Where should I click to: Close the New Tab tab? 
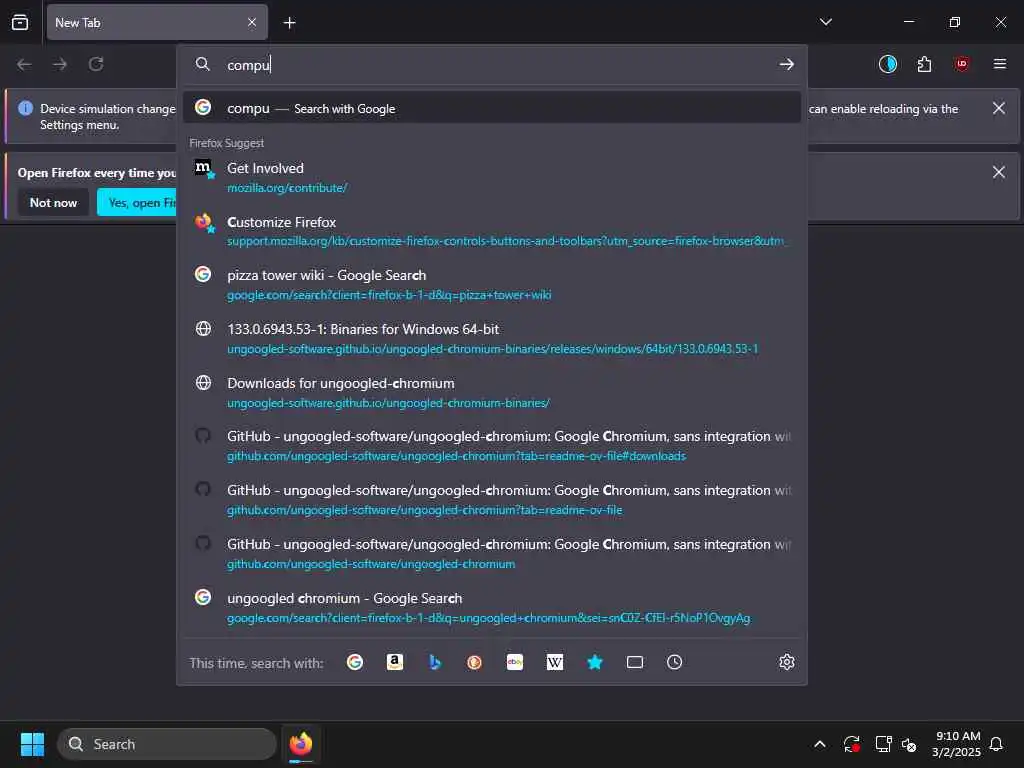pos(252,22)
